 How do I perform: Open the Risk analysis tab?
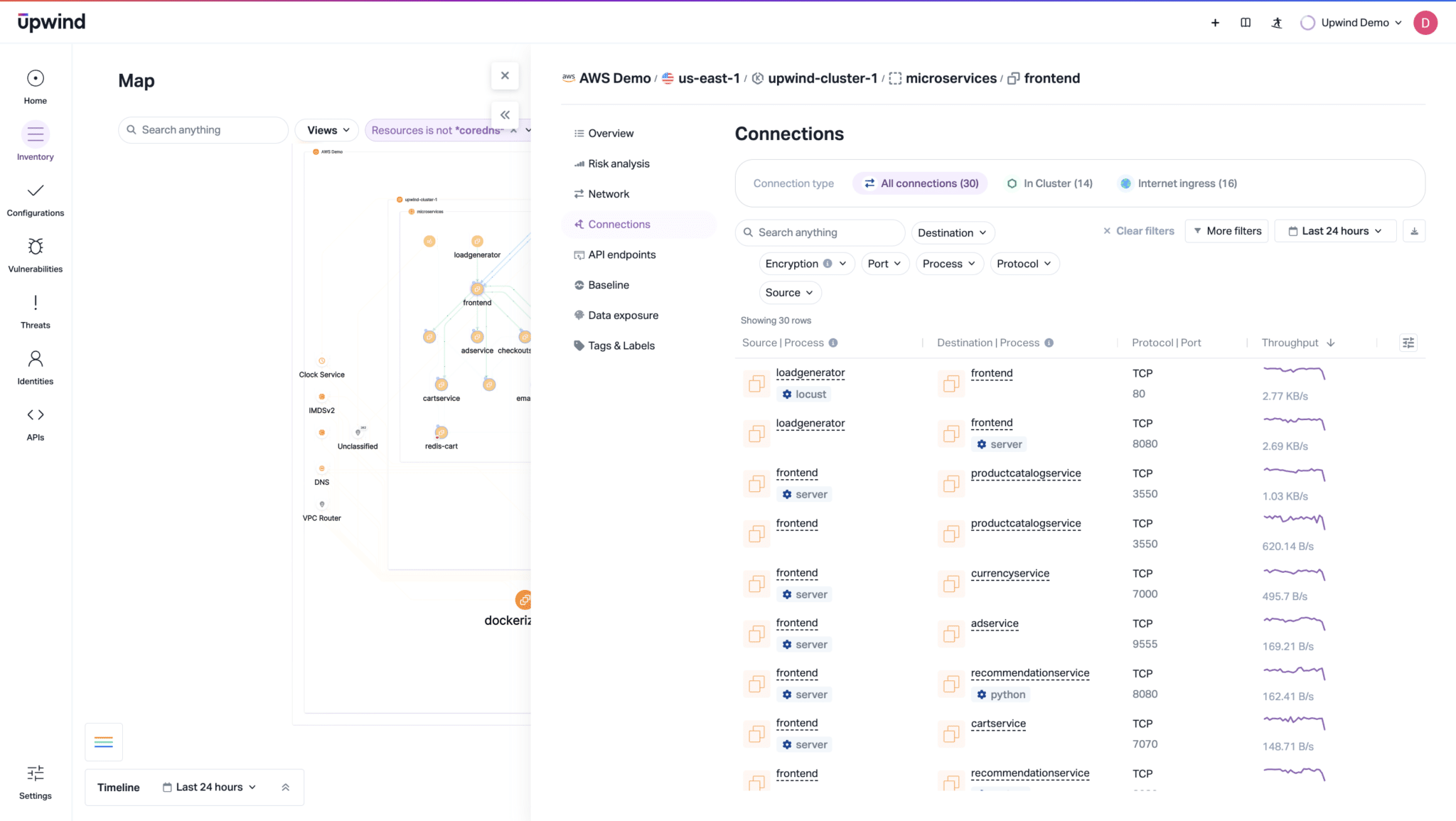pyautogui.click(x=619, y=163)
